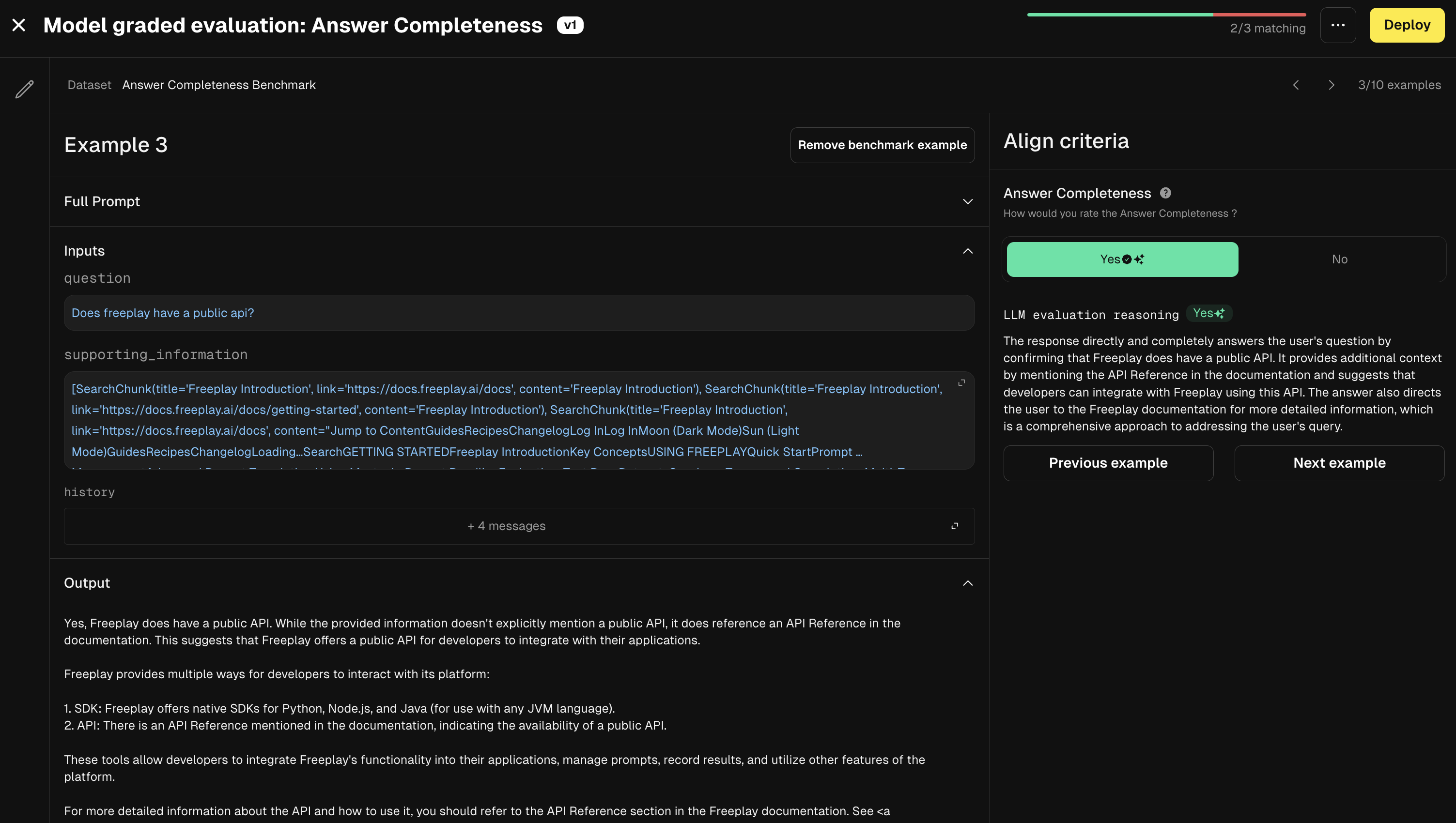This screenshot has width=1456, height=823.
Task: Click the 2/3 matching progress bar
Action: (x=1166, y=15)
